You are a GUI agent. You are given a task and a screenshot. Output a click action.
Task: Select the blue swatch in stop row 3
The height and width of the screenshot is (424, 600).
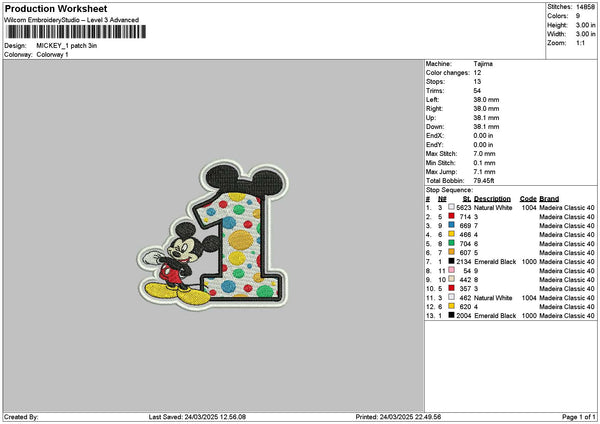[x=452, y=225]
